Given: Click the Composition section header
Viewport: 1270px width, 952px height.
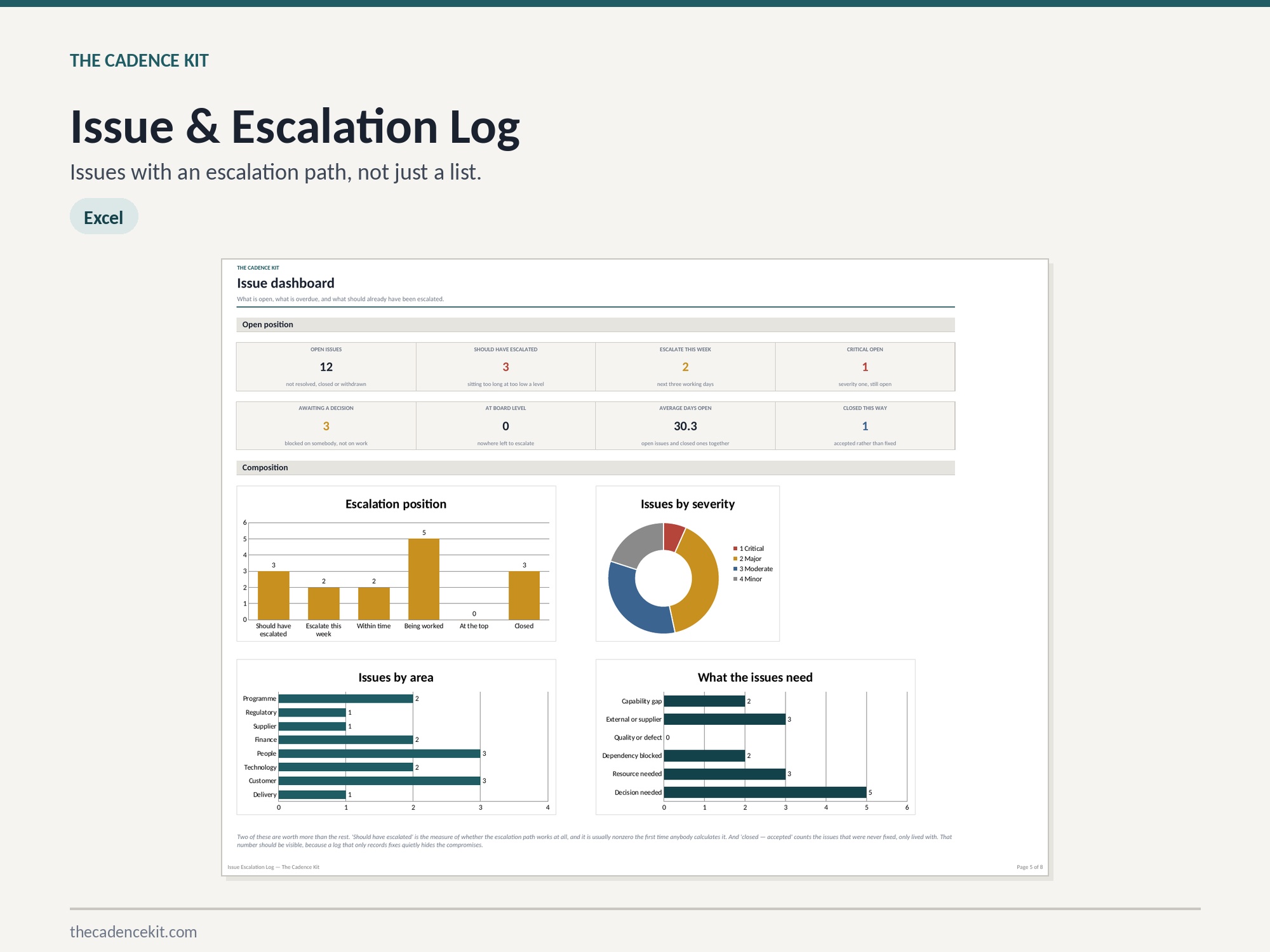Looking at the screenshot, I should coord(596,468).
